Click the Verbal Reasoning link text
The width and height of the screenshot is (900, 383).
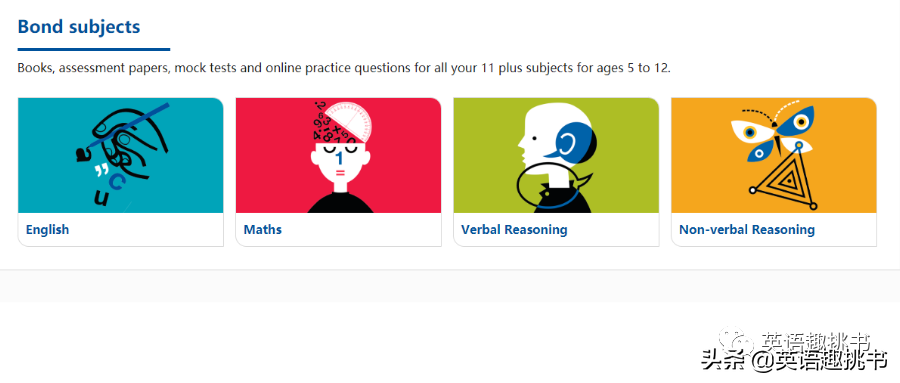(x=514, y=230)
